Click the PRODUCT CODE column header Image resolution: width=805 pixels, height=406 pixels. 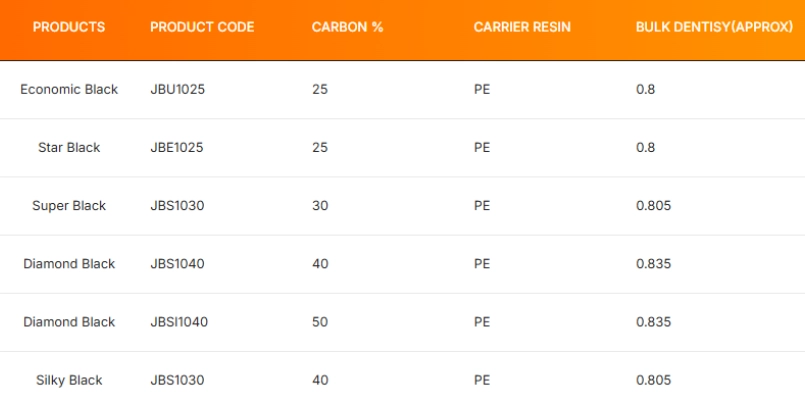coord(201,27)
